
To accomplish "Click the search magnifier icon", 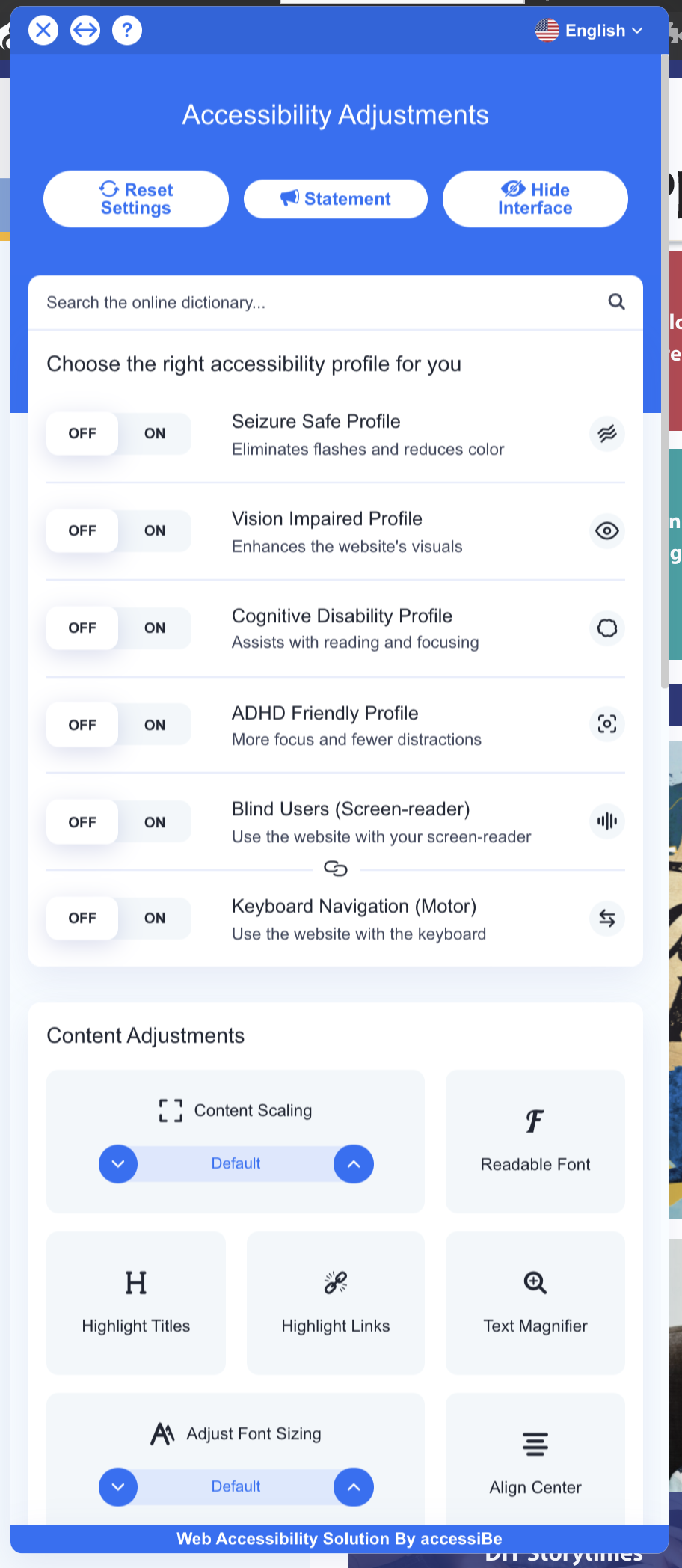I will pos(616,301).
